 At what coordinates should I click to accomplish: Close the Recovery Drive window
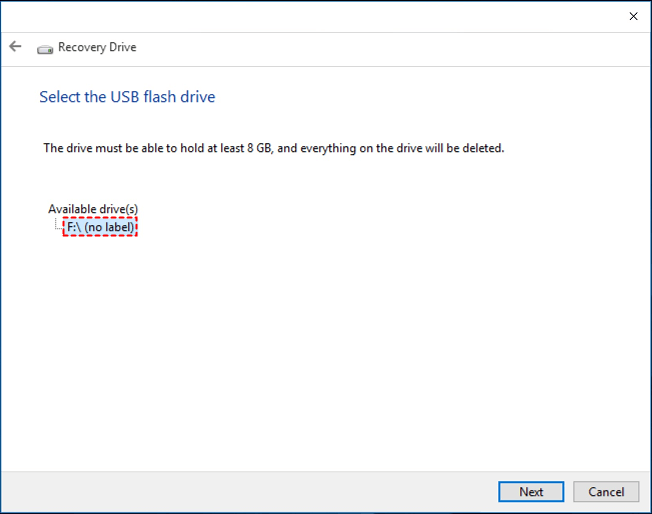coord(633,16)
